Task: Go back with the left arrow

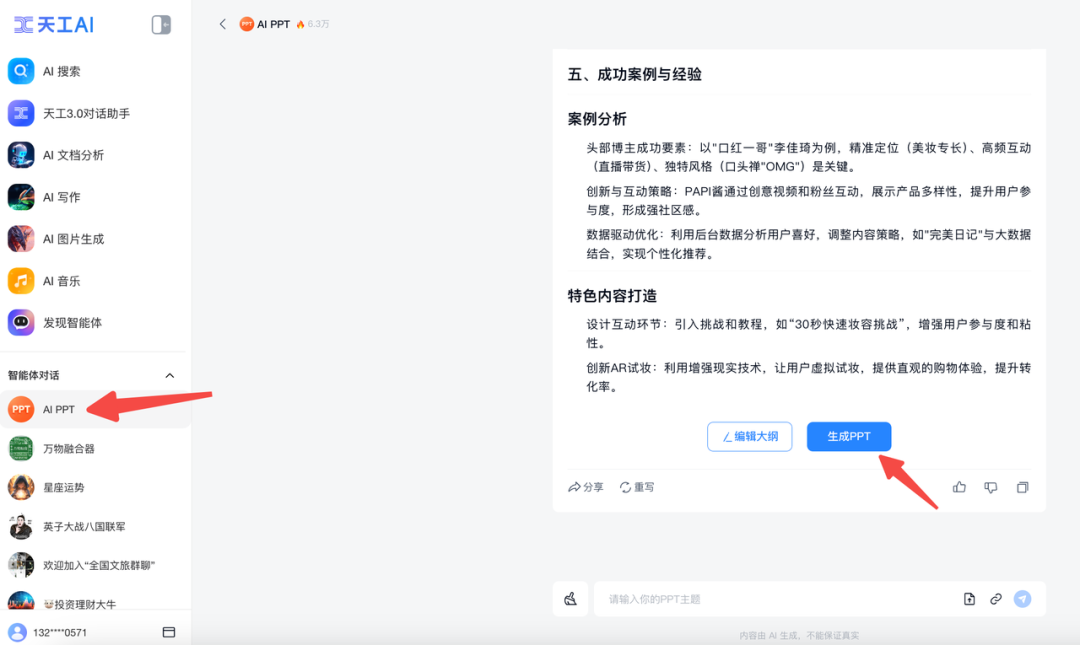Action: pyautogui.click(x=222, y=24)
